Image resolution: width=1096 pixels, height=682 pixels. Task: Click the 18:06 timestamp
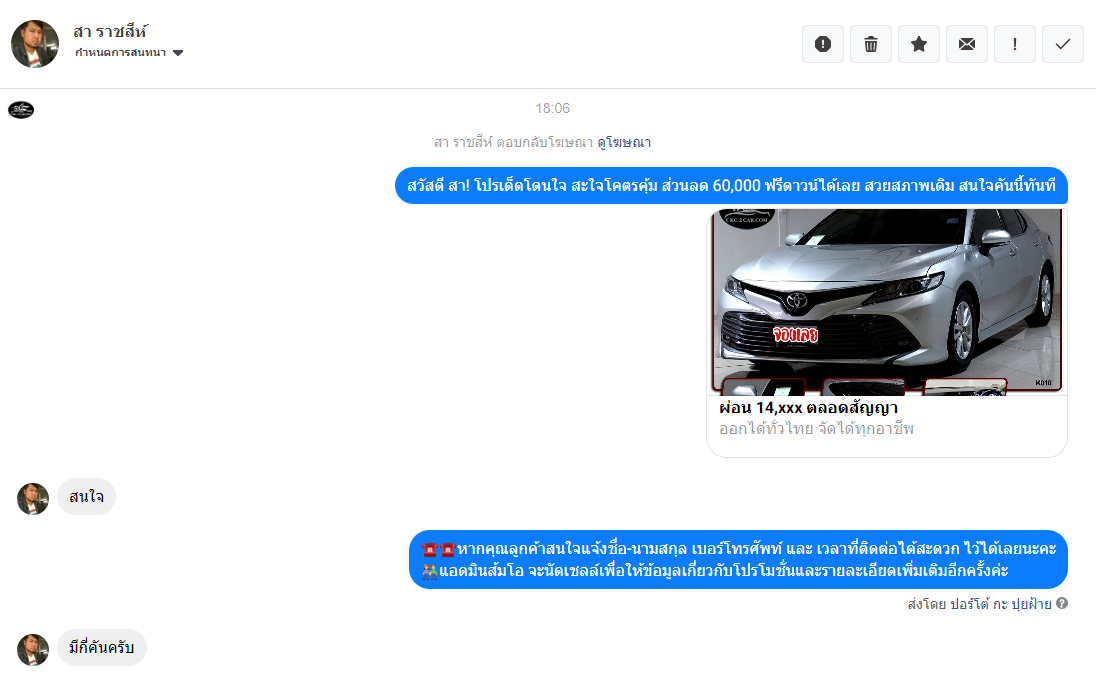pyautogui.click(x=552, y=108)
